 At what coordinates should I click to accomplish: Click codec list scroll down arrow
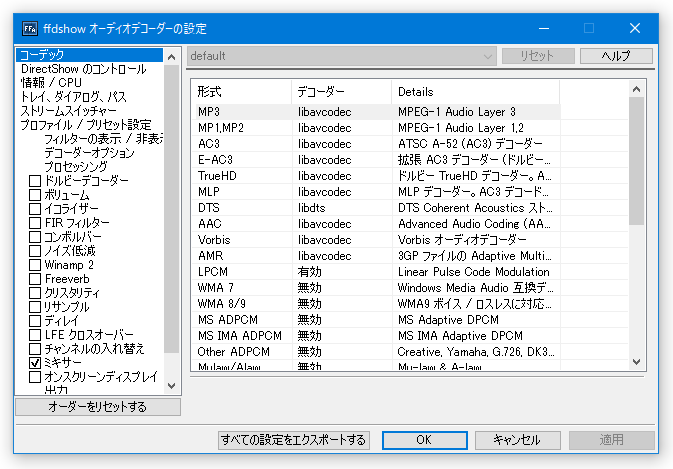637,362
